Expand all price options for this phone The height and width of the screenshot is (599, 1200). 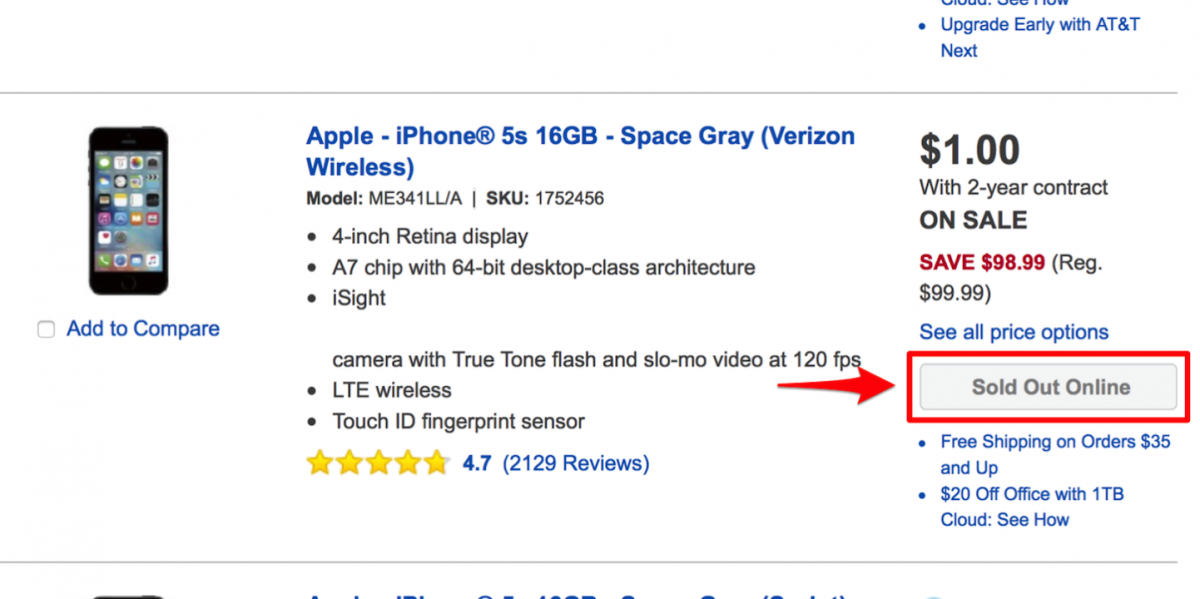pyautogui.click(x=1013, y=332)
